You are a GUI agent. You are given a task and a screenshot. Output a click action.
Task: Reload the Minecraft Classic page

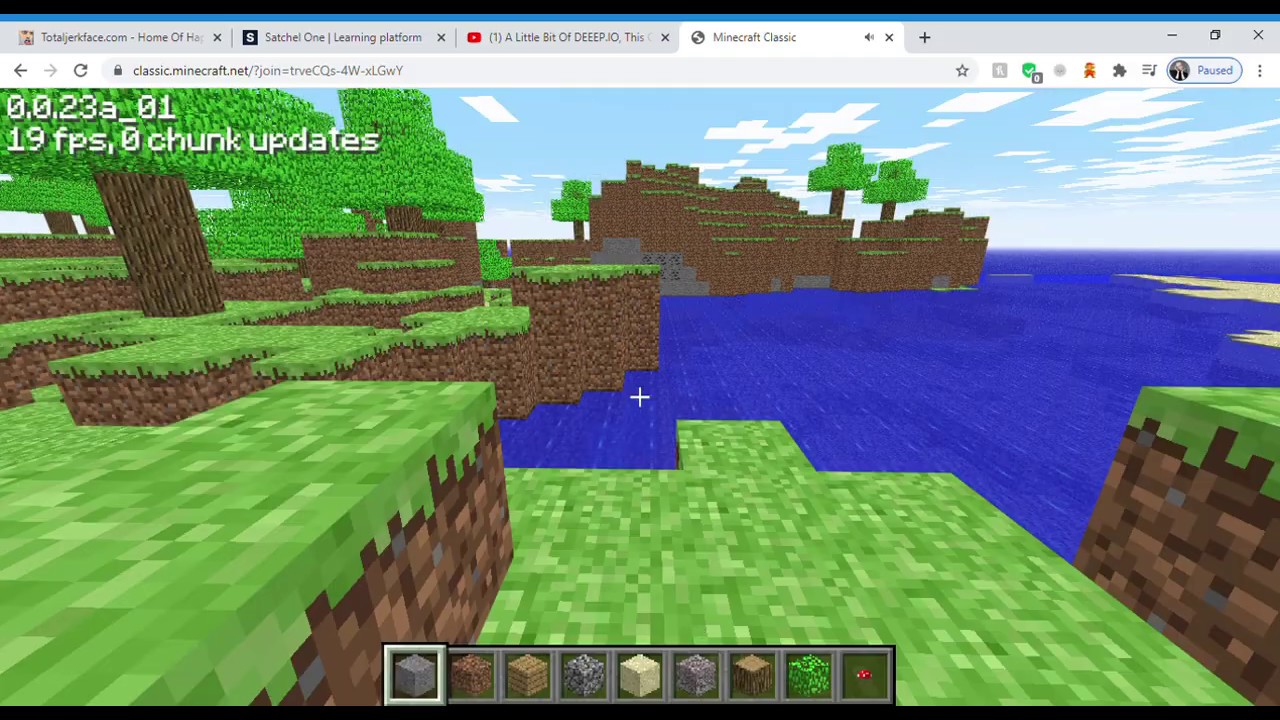point(81,70)
